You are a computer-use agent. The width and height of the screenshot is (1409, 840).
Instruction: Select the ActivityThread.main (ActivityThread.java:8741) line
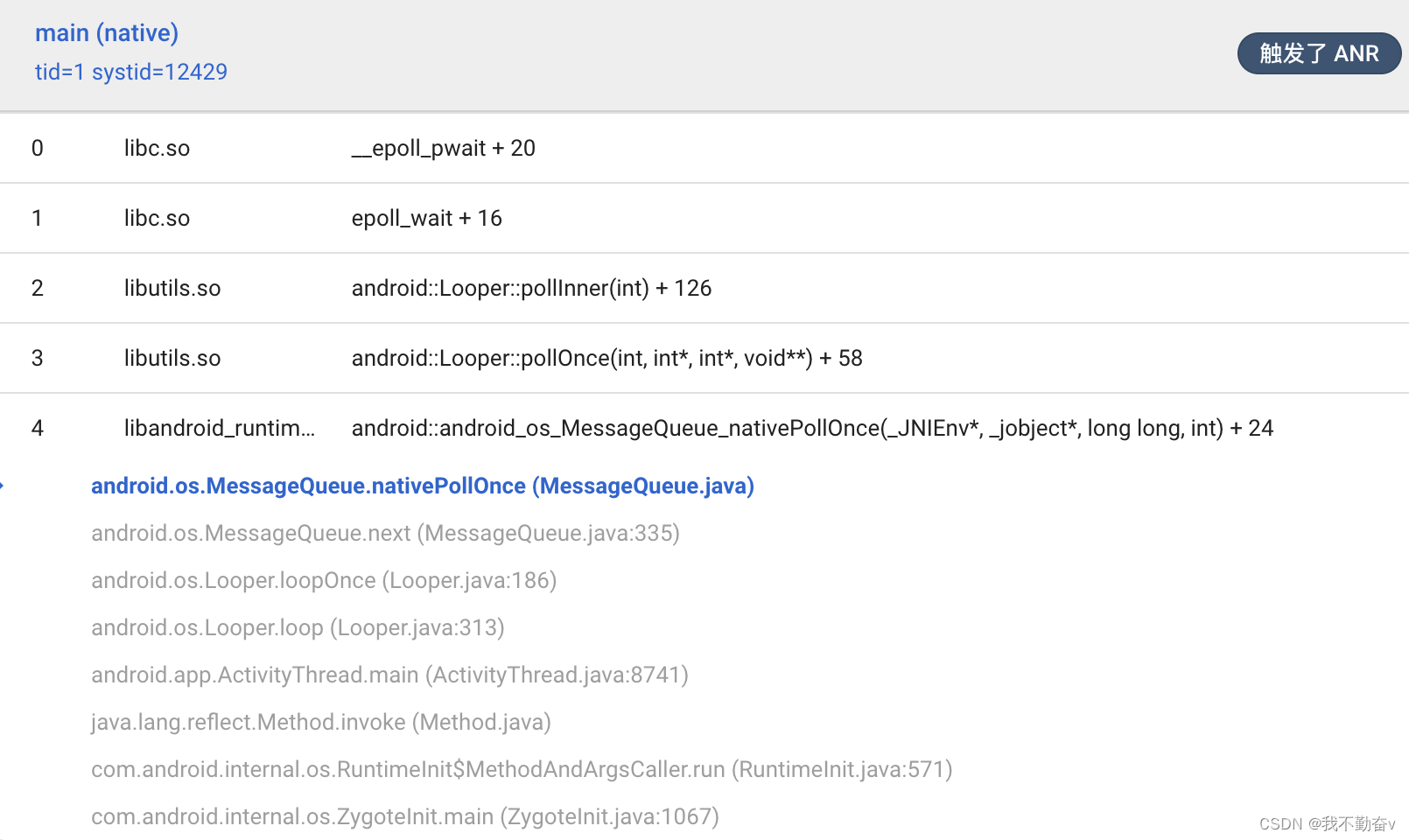click(x=389, y=675)
